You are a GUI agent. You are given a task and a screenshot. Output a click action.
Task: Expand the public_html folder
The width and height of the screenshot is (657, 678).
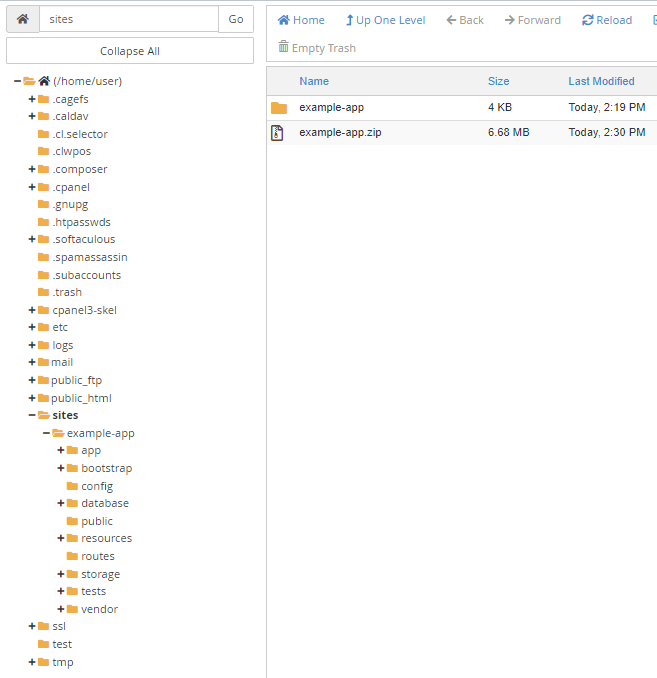[x=32, y=398]
